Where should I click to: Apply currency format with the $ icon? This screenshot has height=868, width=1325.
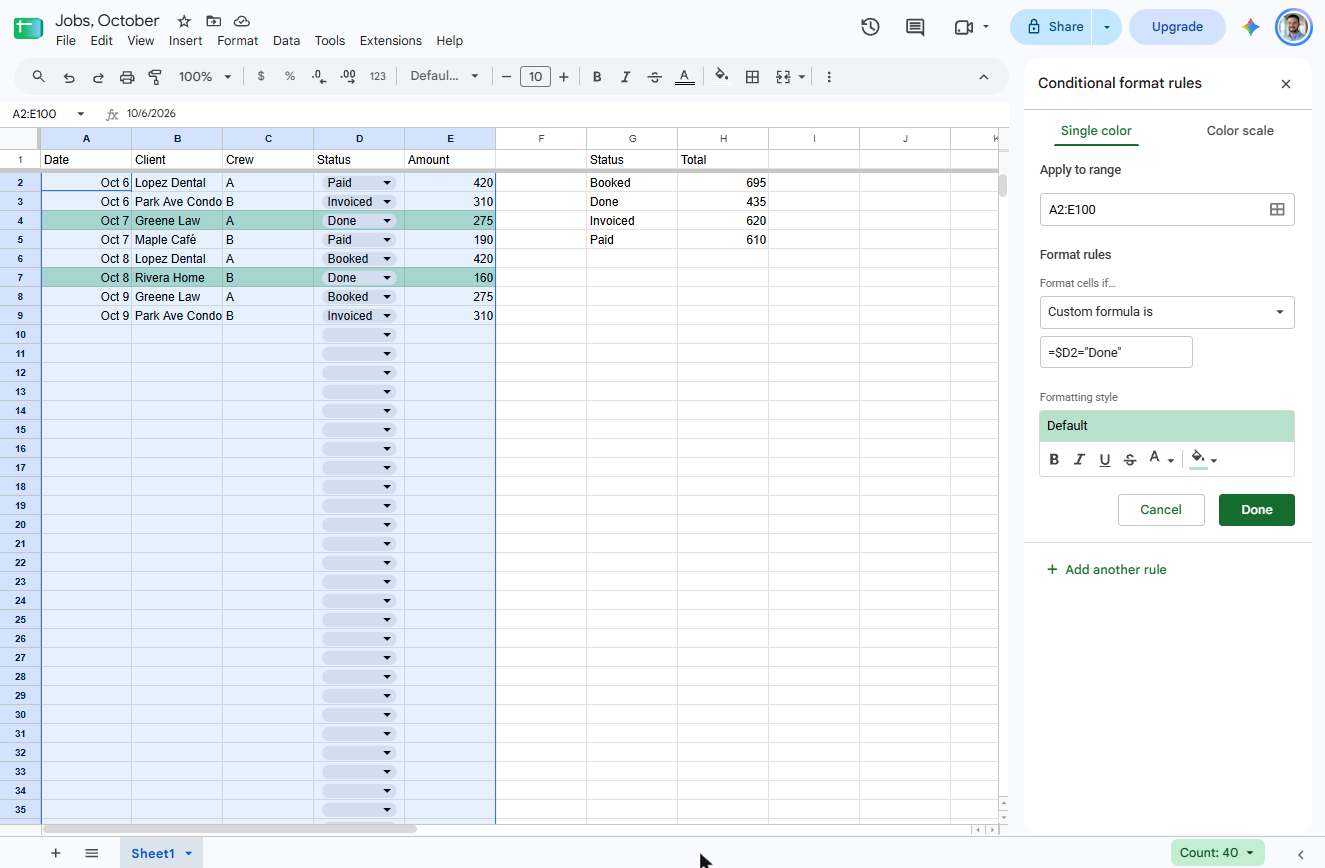(261, 77)
